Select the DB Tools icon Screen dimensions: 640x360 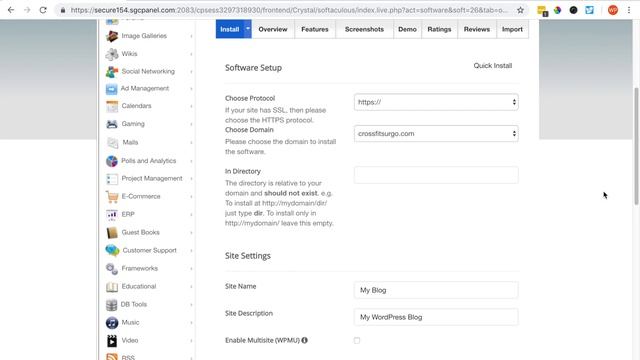point(111,304)
